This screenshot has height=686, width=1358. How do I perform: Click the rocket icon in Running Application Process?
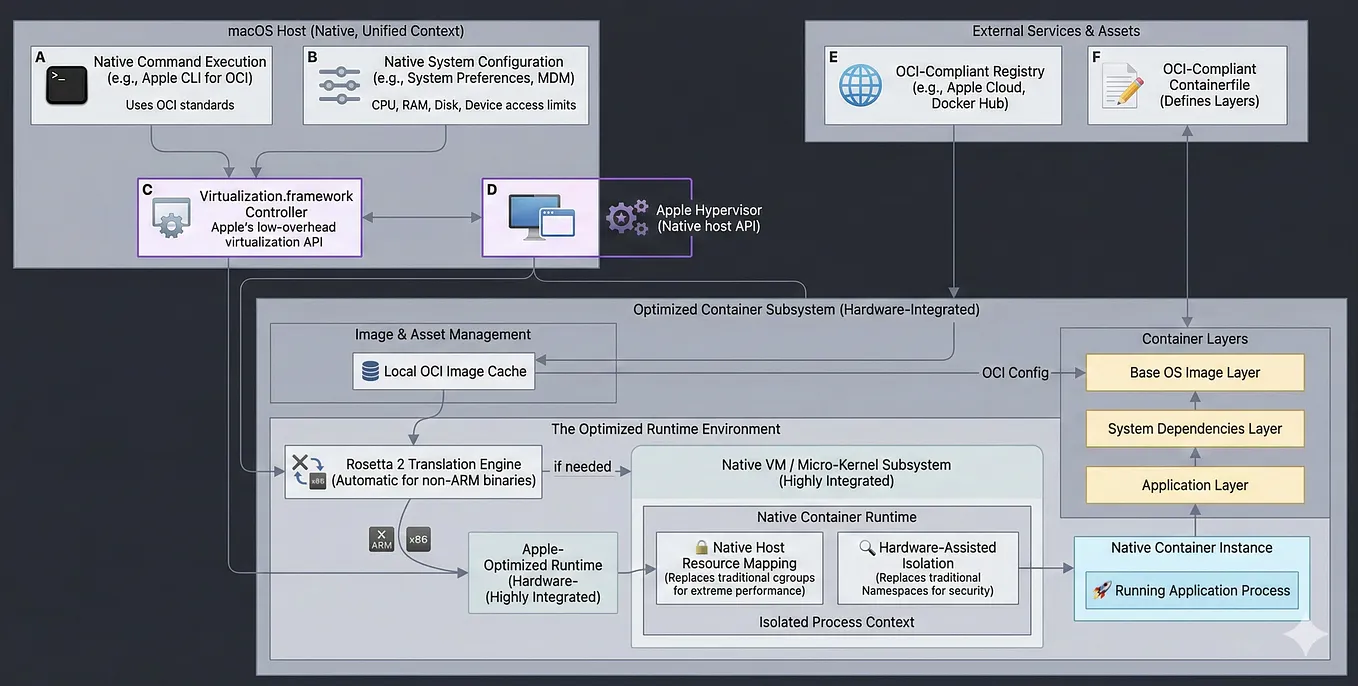pyautogui.click(x=1102, y=590)
